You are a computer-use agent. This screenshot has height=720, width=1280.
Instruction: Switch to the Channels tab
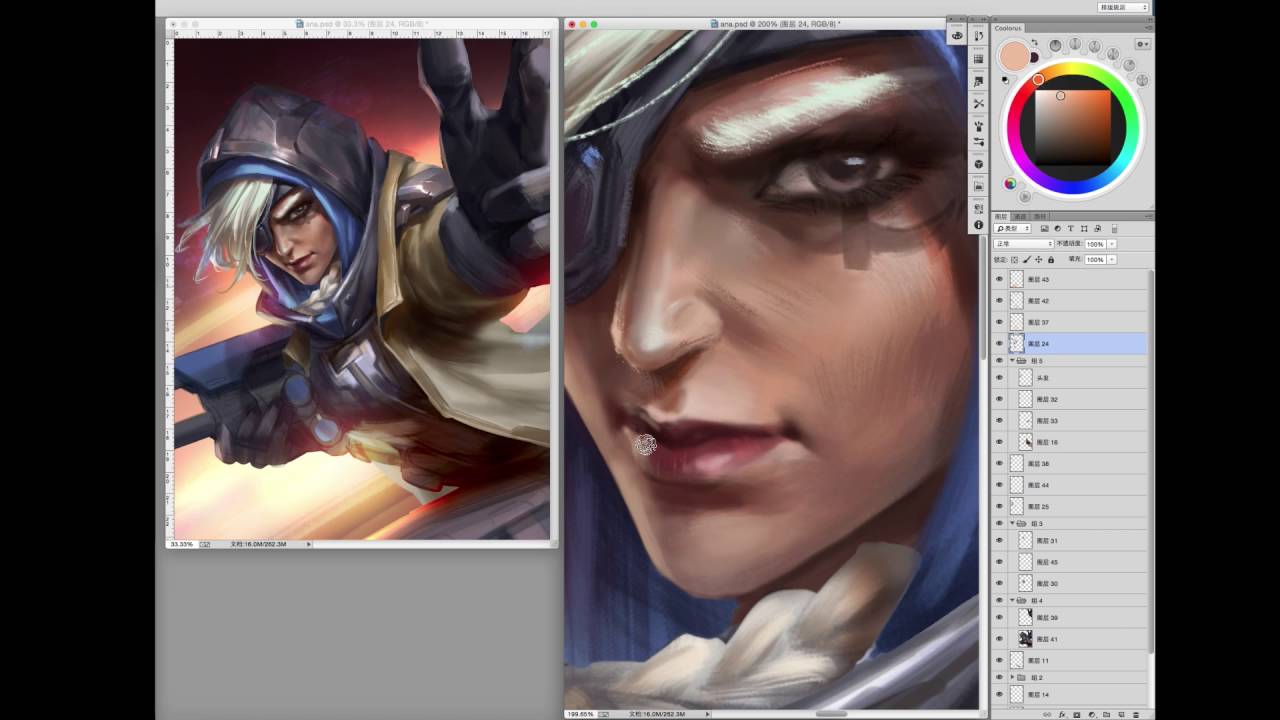point(1021,216)
